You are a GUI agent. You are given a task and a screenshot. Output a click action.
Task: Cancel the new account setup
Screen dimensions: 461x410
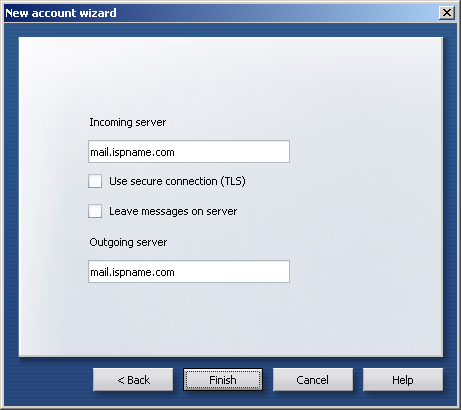point(313,380)
